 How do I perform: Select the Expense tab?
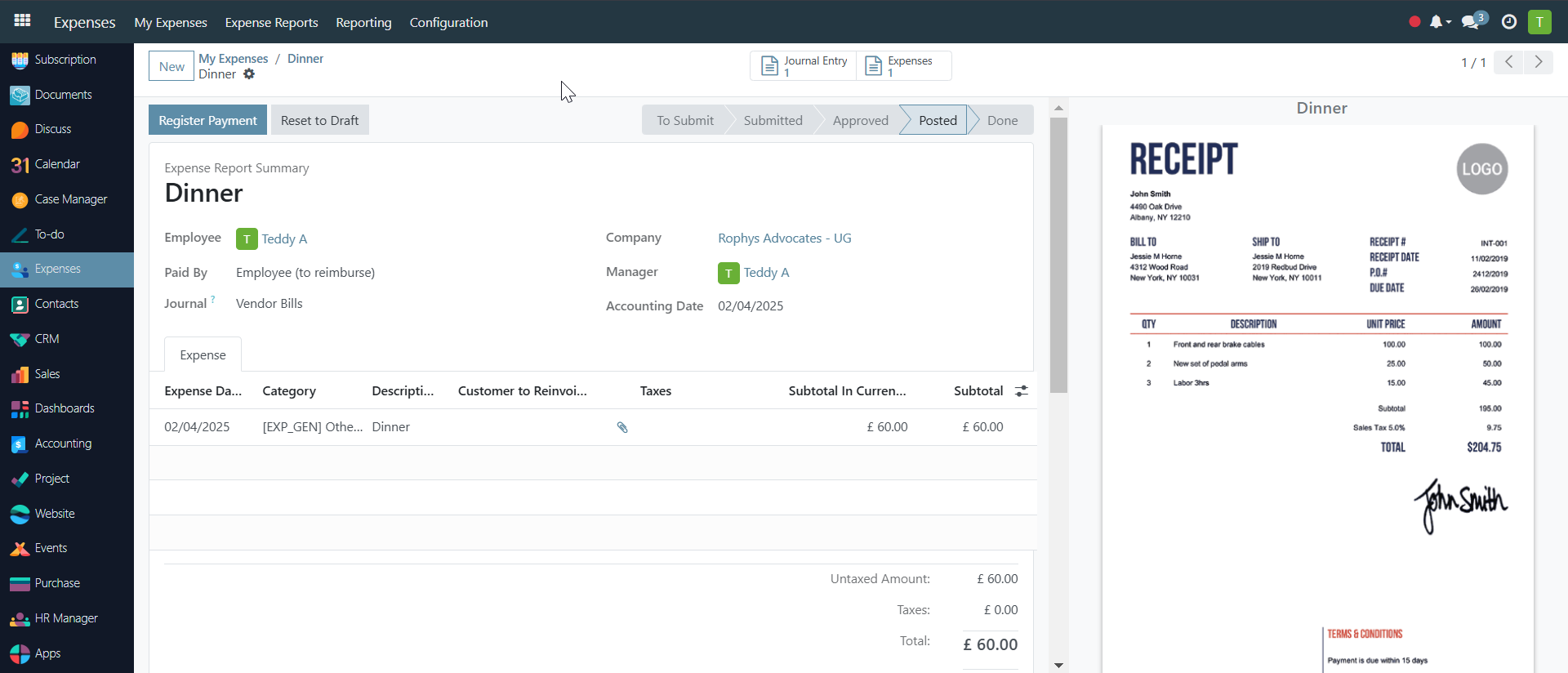(x=203, y=354)
